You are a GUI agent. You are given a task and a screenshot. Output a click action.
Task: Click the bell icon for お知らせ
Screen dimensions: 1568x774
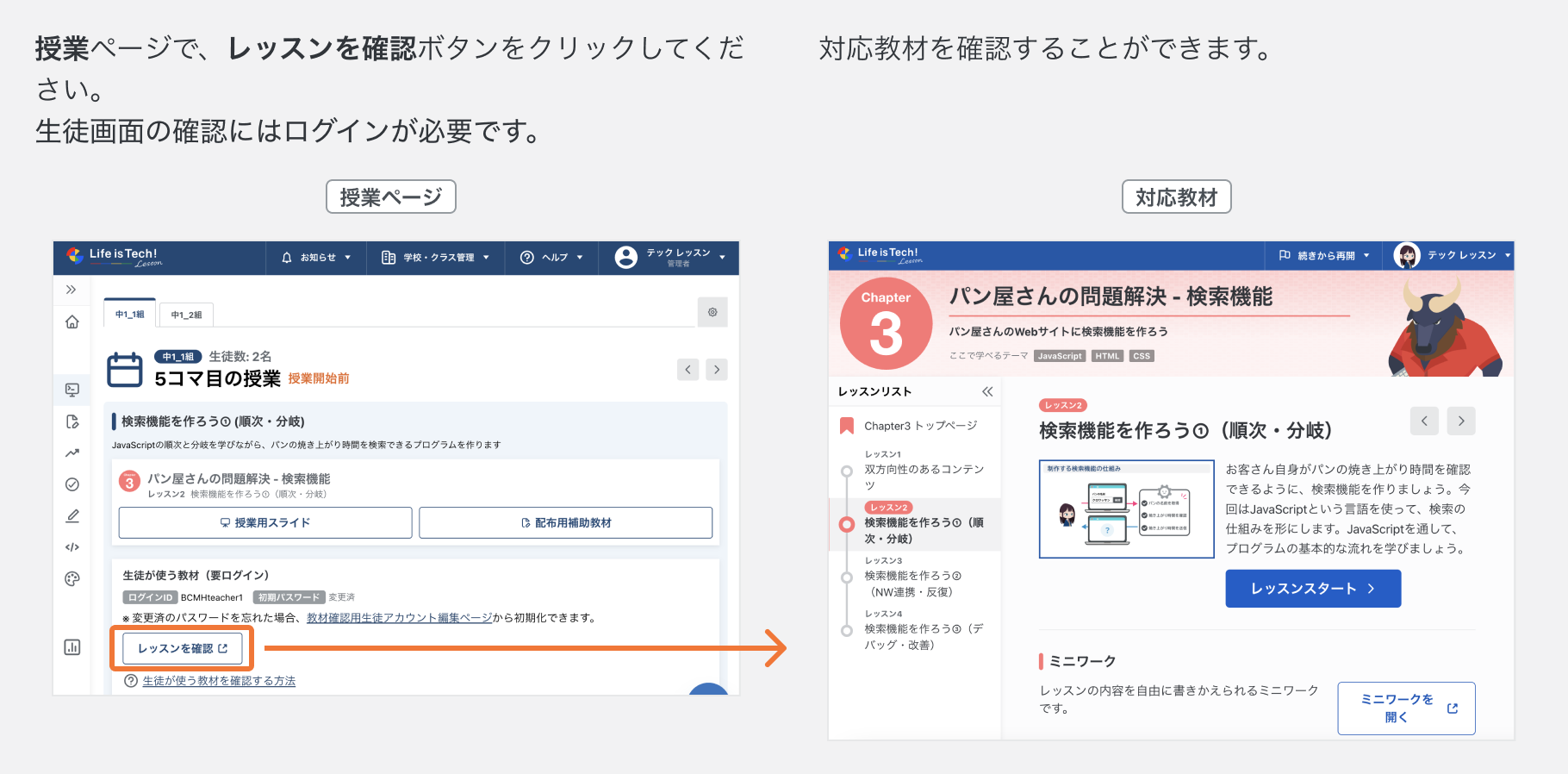click(x=287, y=258)
